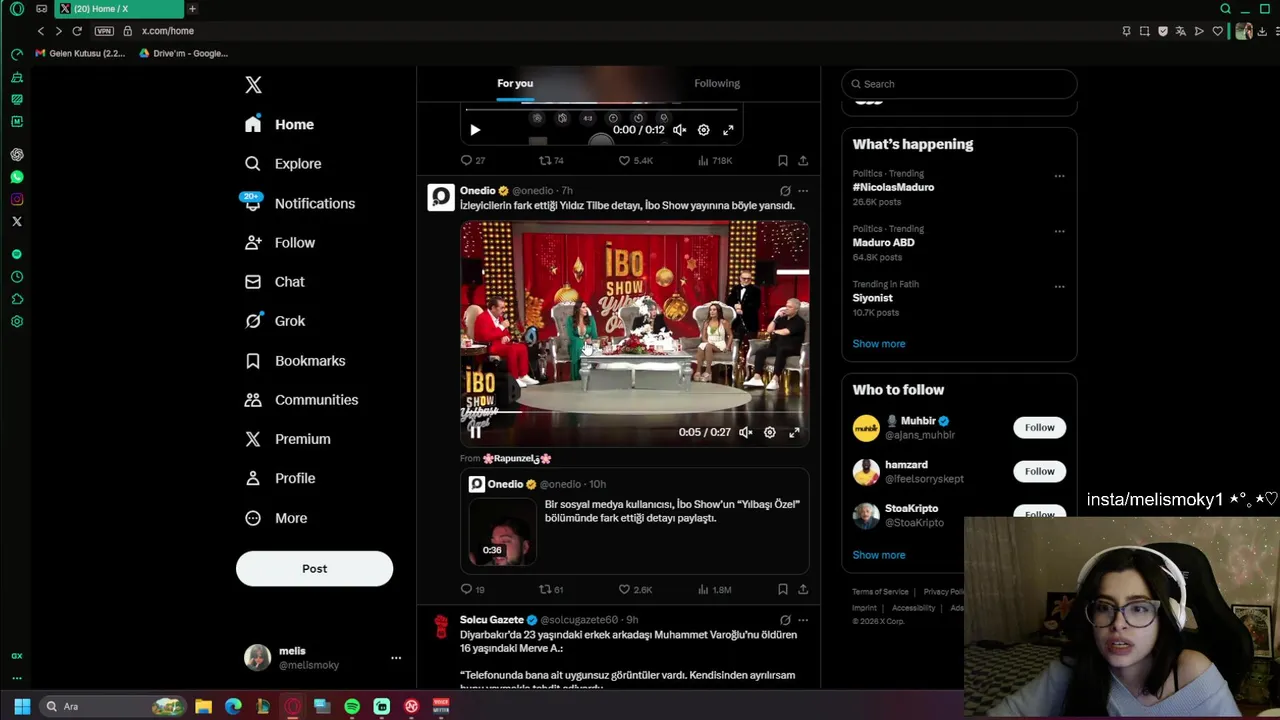
Task: Open Spotify from the Windows taskbar
Action: pos(352,707)
